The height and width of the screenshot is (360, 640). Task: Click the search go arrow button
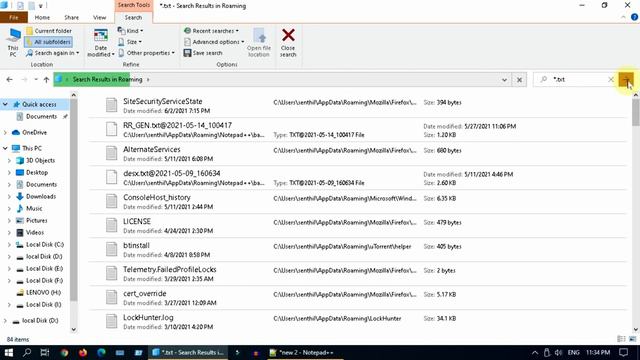coord(626,80)
